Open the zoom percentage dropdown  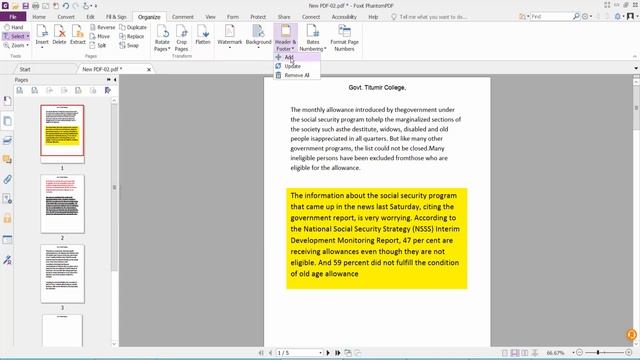click(573, 353)
